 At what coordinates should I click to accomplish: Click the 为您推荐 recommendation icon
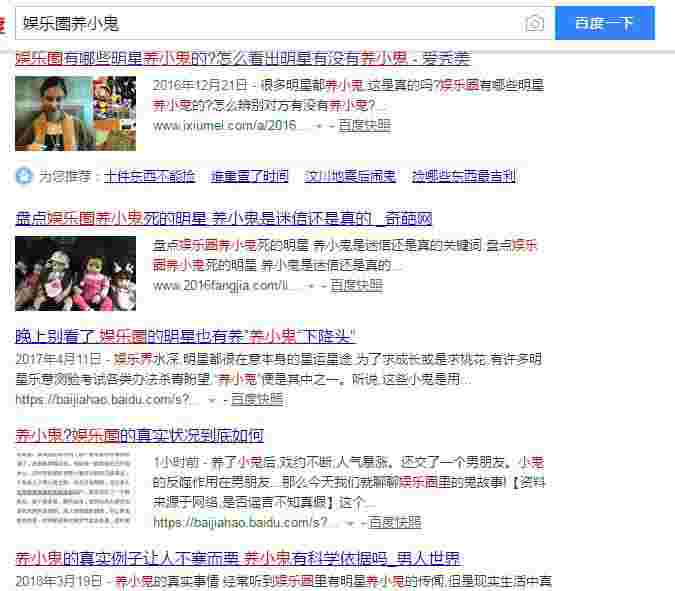24,176
